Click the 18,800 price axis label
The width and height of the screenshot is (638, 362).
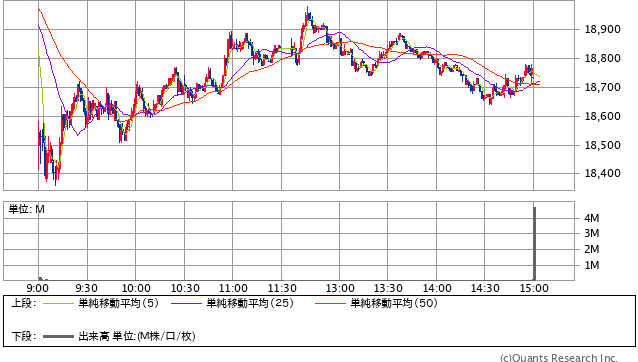coord(603,58)
